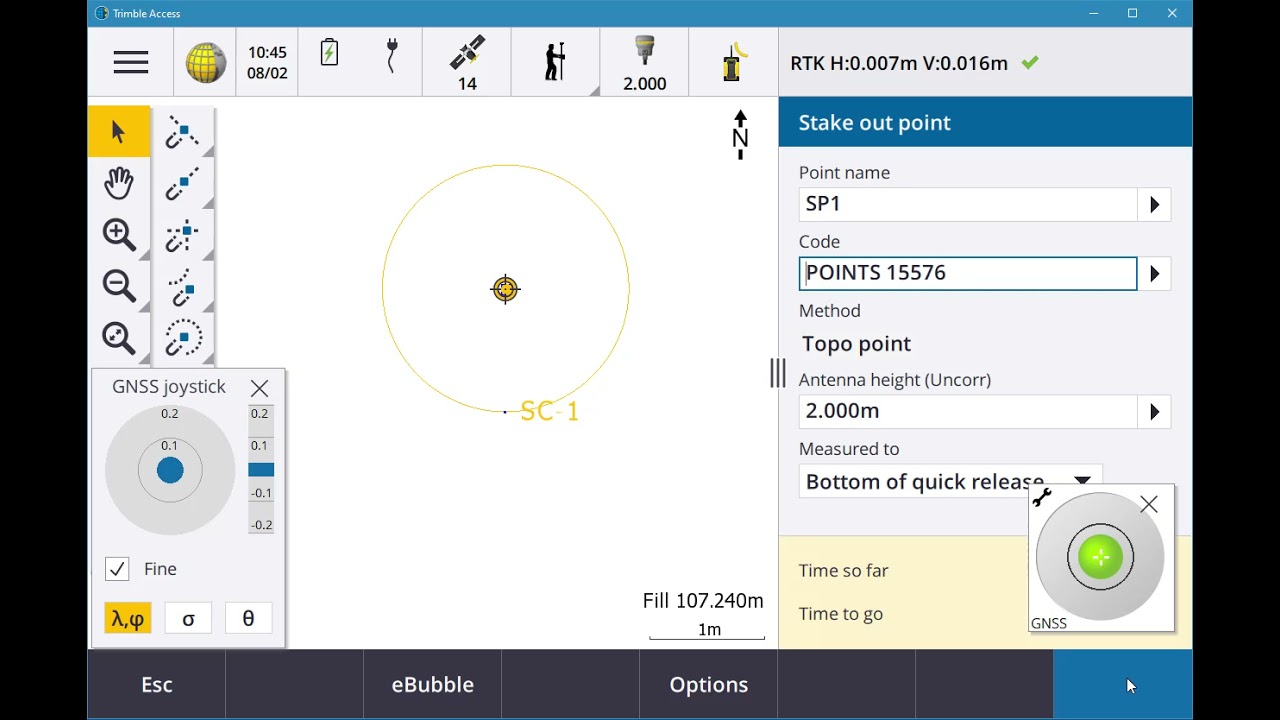Close the GNSS joystick panel
Image resolution: width=1280 pixels, height=720 pixels.
click(260, 388)
